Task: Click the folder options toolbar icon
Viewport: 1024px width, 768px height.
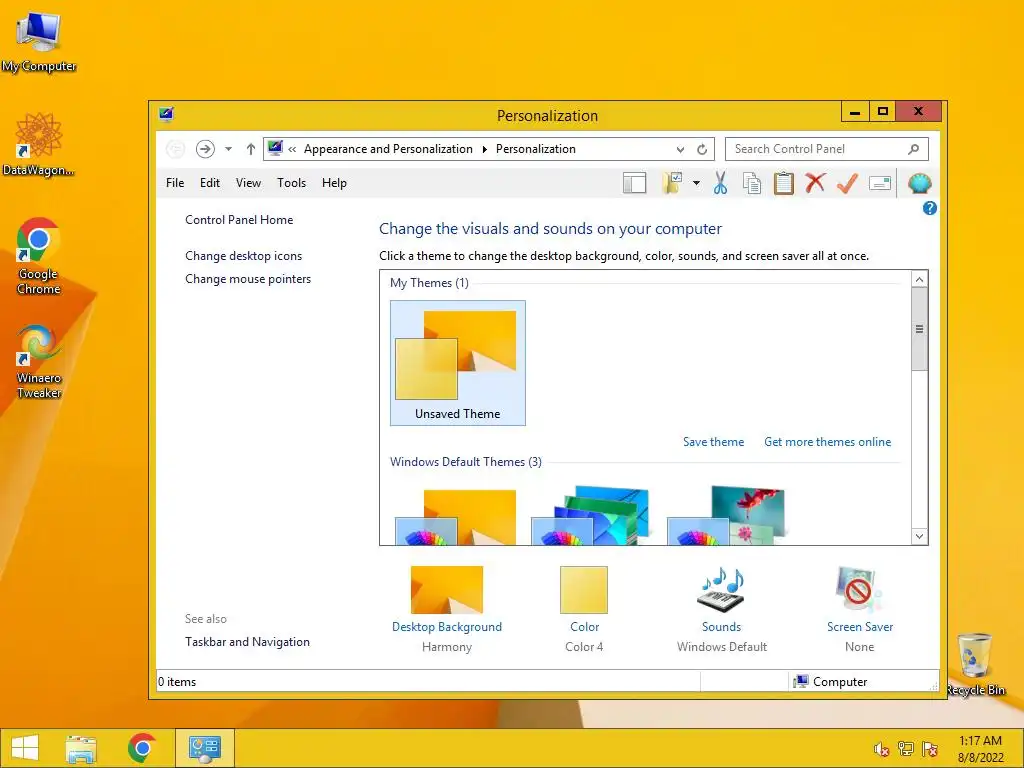Action: point(672,184)
